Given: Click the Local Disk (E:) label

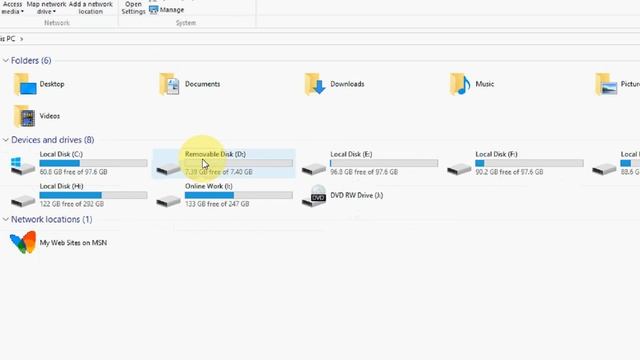Looking at the screenshot, I should point(351,154).
